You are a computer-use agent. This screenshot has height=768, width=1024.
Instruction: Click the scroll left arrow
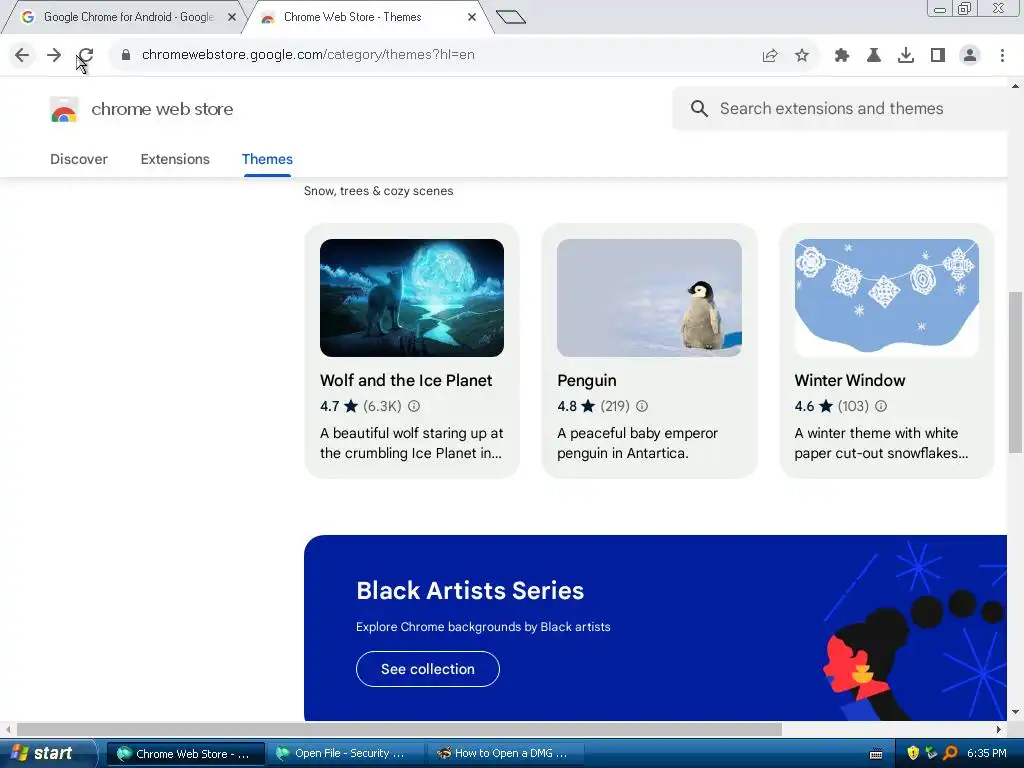pos(8,729)
